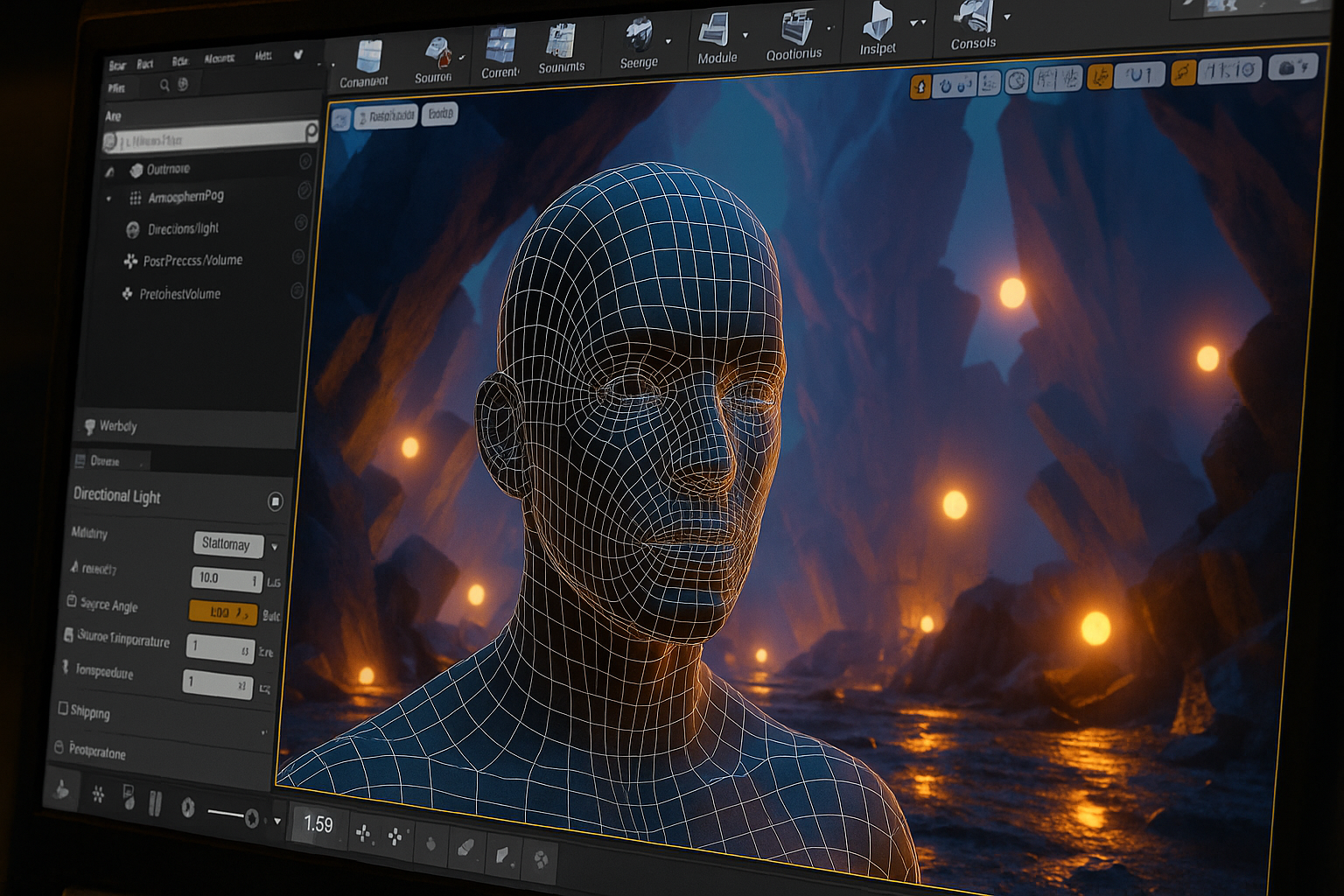This screenshot has height=896, width=1344.
Task: Toggle visibility of Directions/light item
Action: (301, 223)
